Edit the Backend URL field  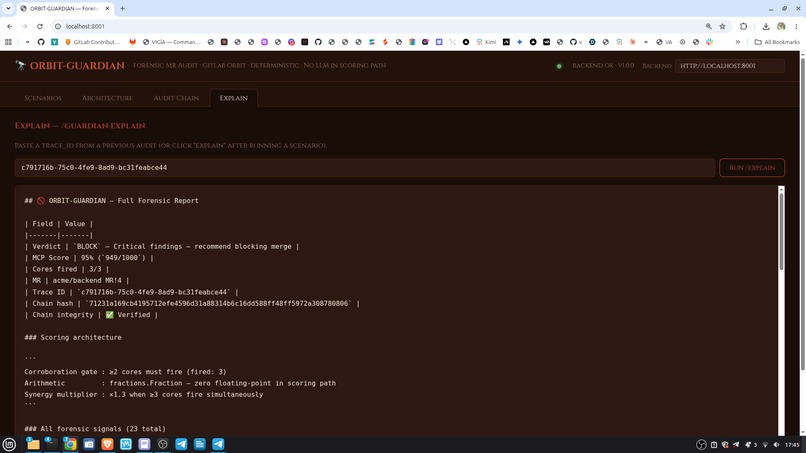pos(729,66)
